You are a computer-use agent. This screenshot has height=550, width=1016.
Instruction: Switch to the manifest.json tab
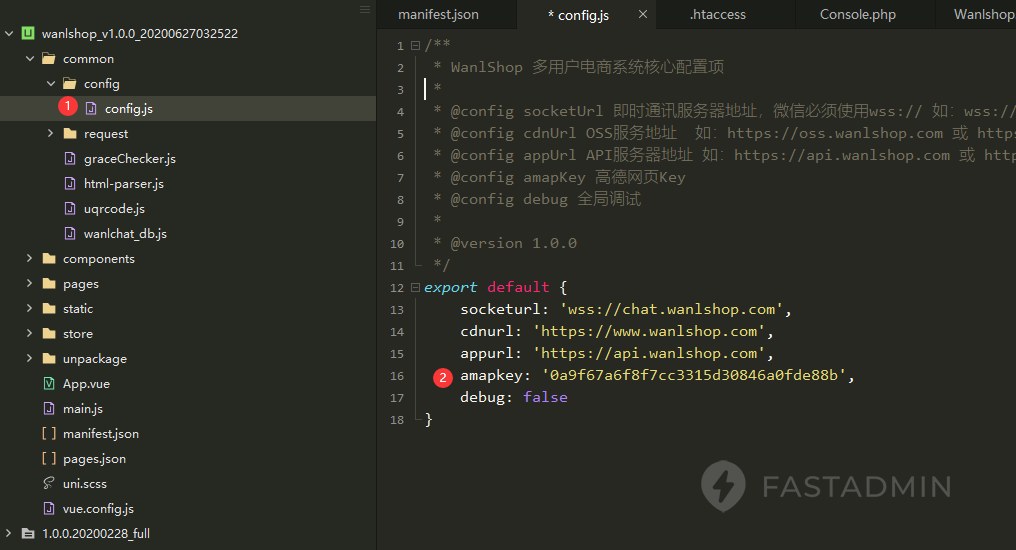click(x=439, y=14)
